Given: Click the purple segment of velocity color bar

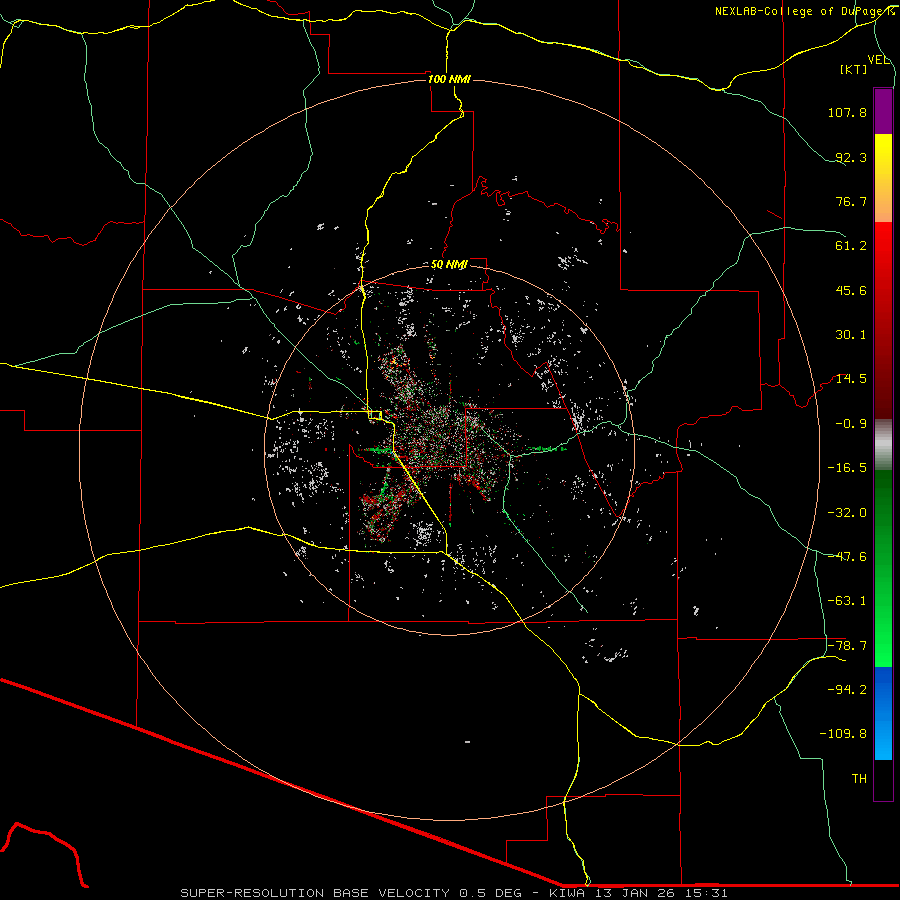Looking at the screenshot, I should (x=883, y=111).
